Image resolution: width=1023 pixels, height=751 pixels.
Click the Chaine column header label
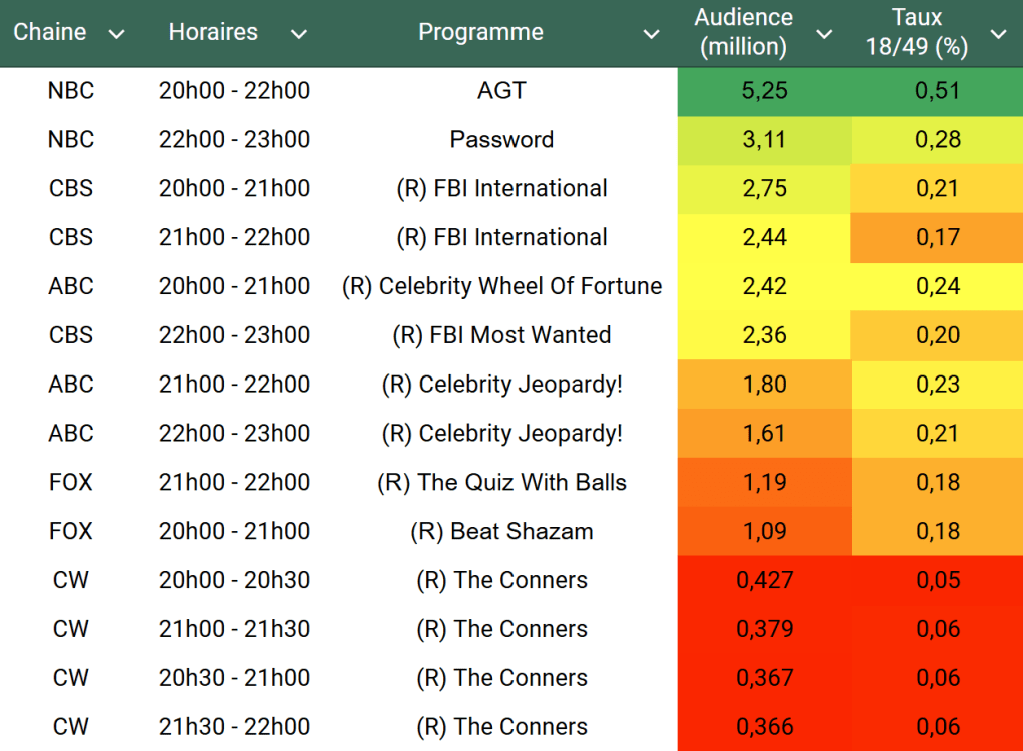tap(49, 32)
